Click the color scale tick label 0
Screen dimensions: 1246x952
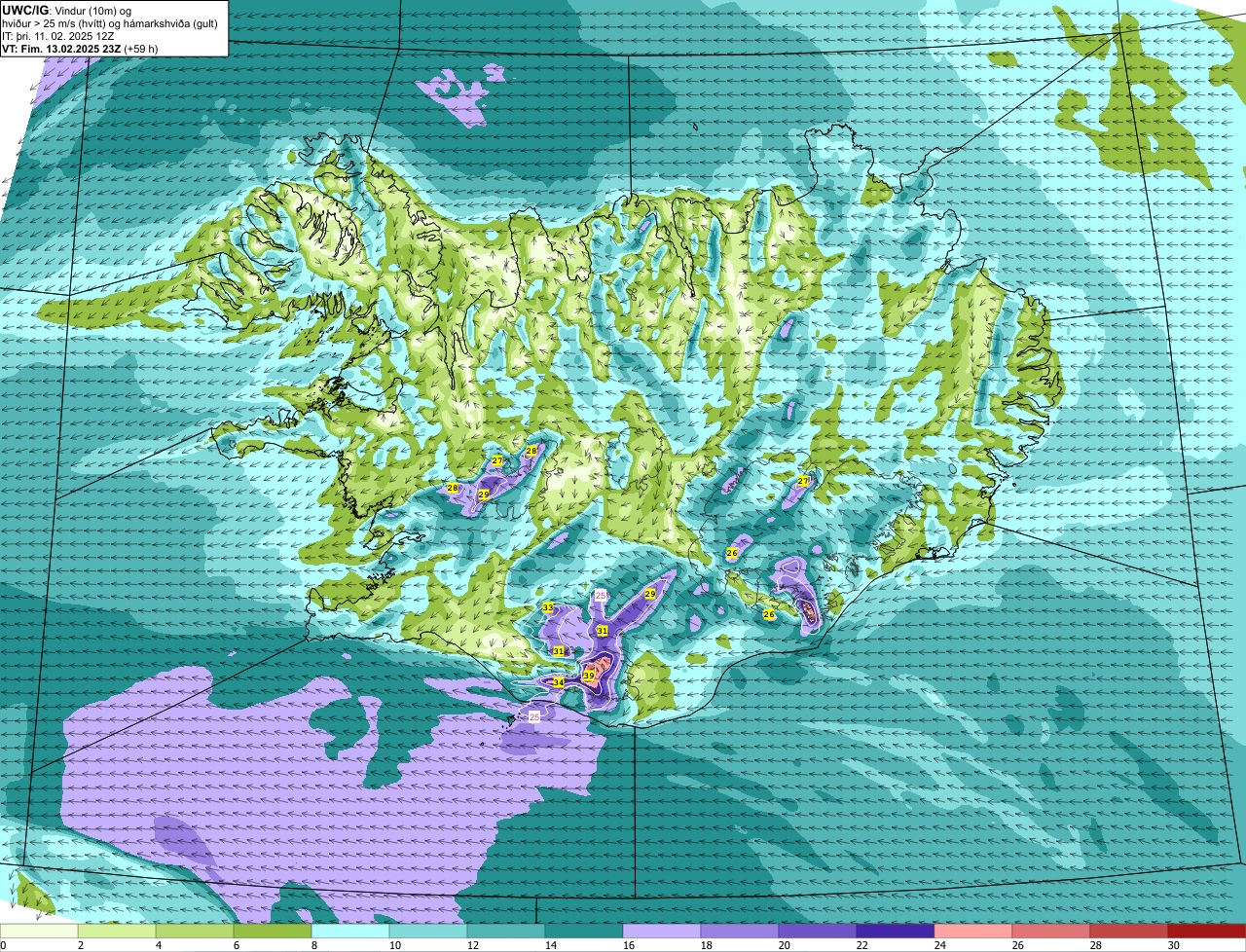3,945
